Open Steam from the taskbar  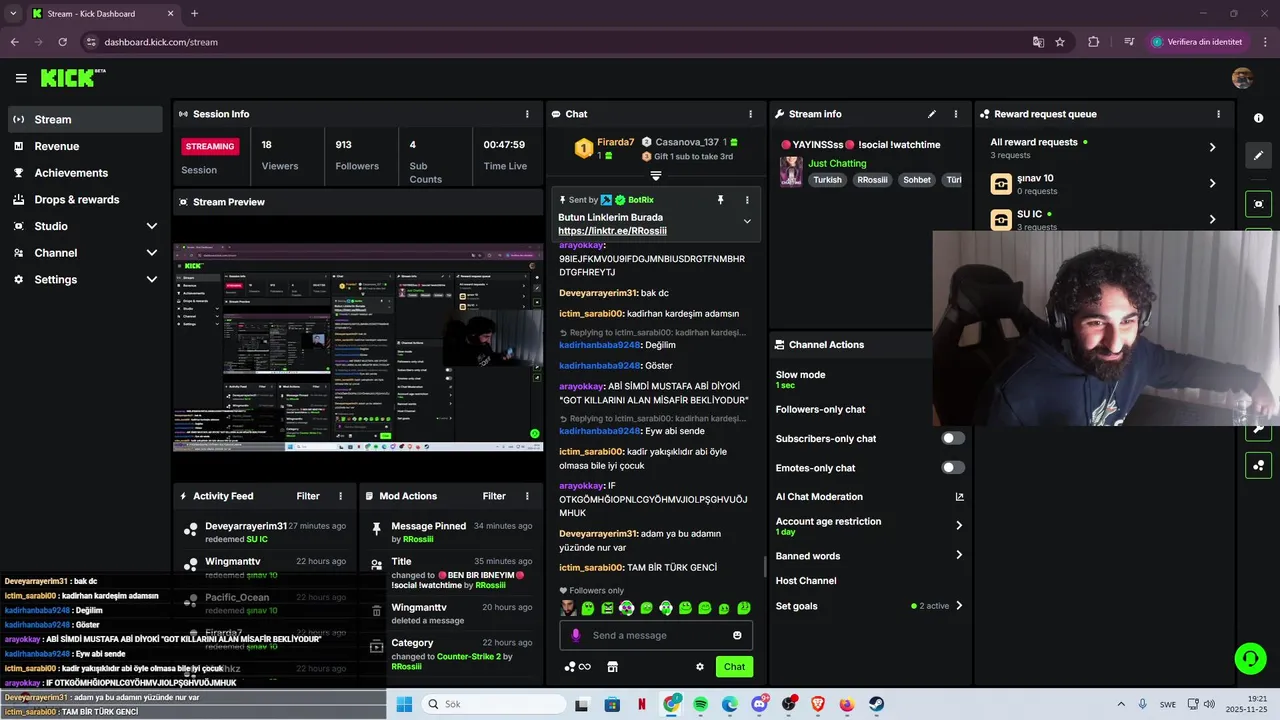pyautogui.click(x=876, y=704)
